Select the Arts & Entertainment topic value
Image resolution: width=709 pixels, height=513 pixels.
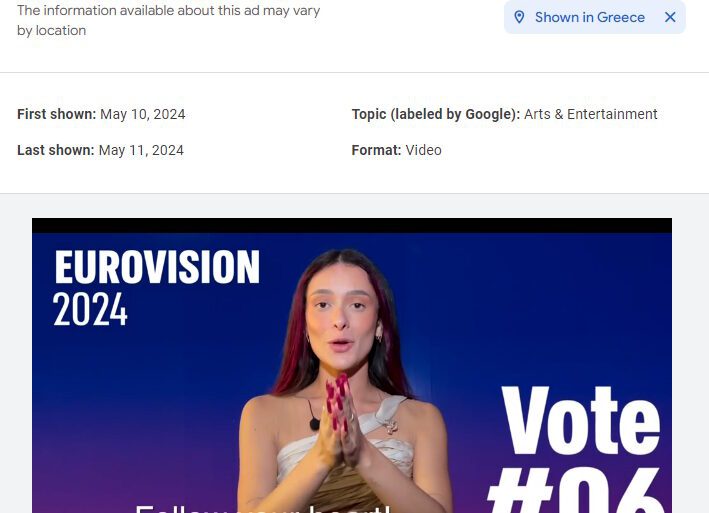click(591, 114)
